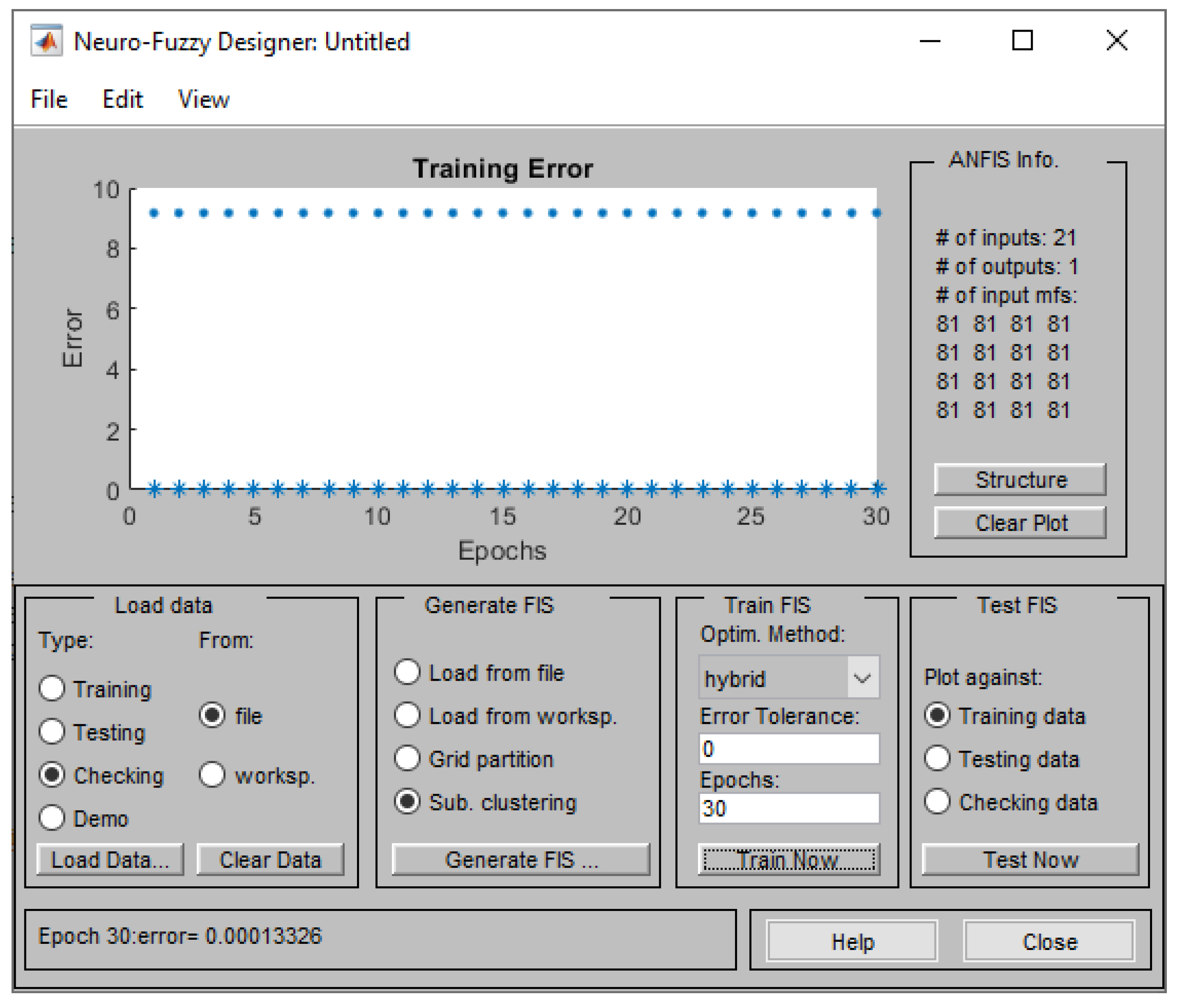Image resolution: width=1180 pixels, height=1008 pixels.
Task: Select the Training data type radio button
Action: pyautogui.click(x=52, y=688)
